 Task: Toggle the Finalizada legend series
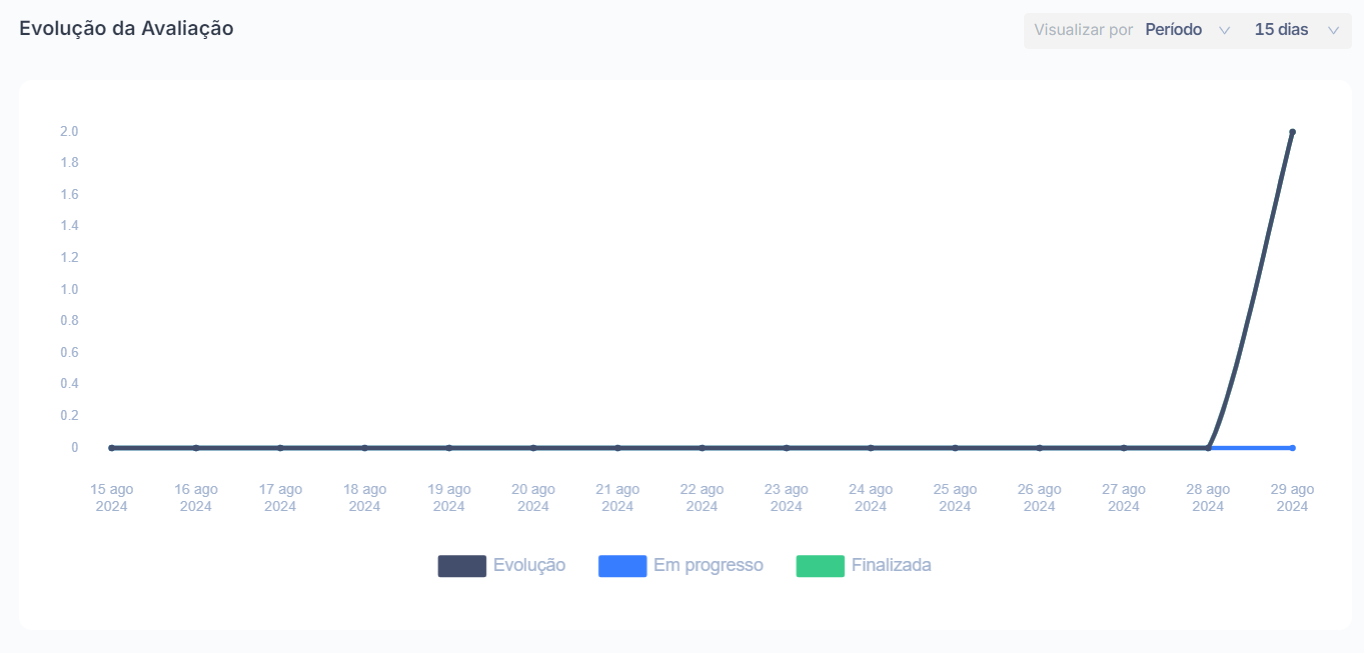863,566
